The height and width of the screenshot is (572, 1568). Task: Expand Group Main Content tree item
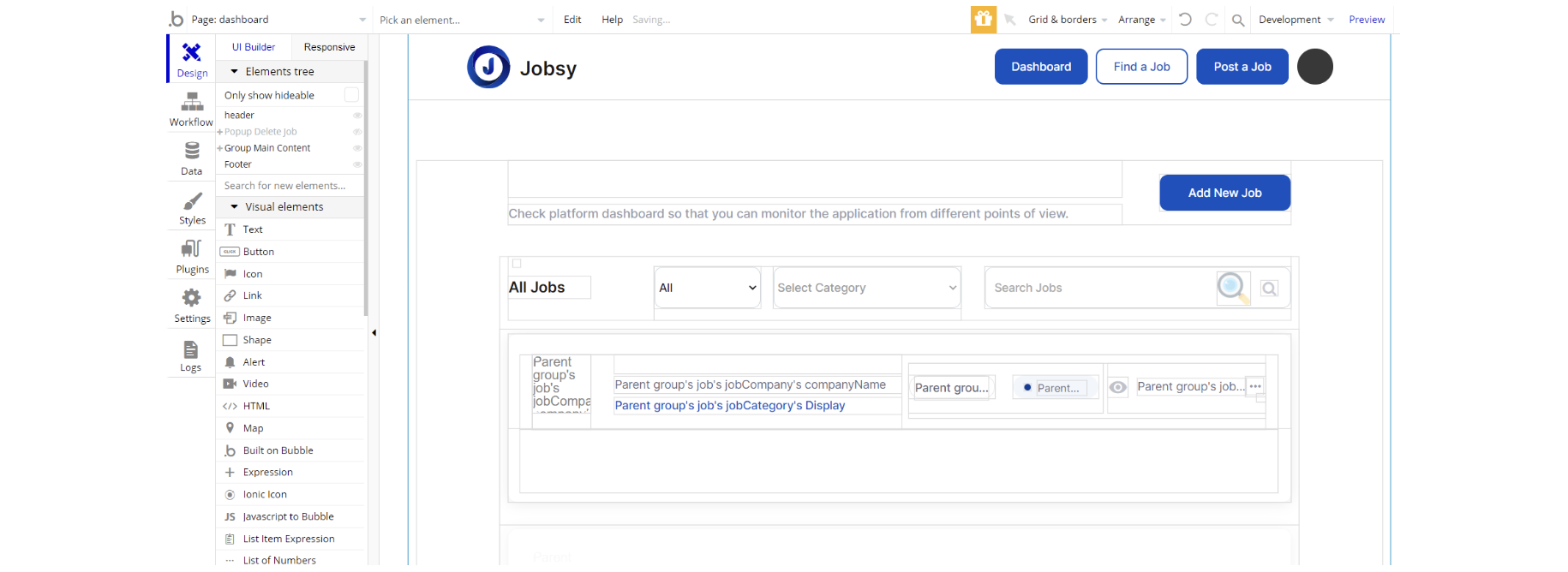pos(220,148)
